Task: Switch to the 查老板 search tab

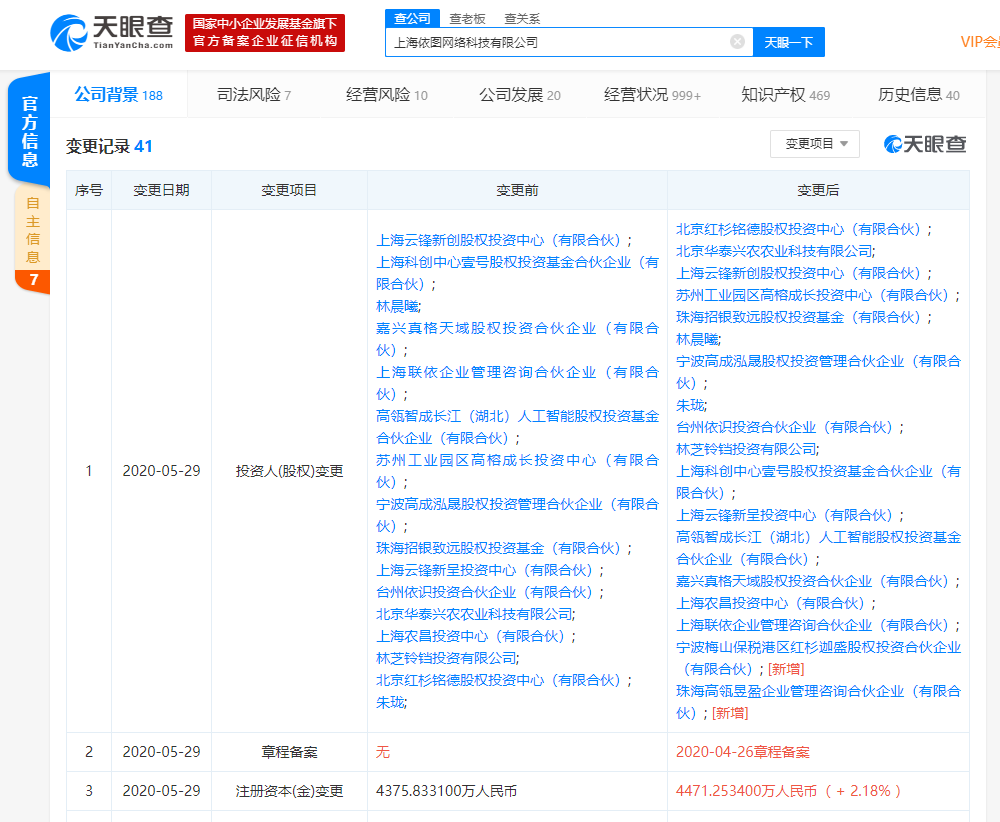Action: 464,18
